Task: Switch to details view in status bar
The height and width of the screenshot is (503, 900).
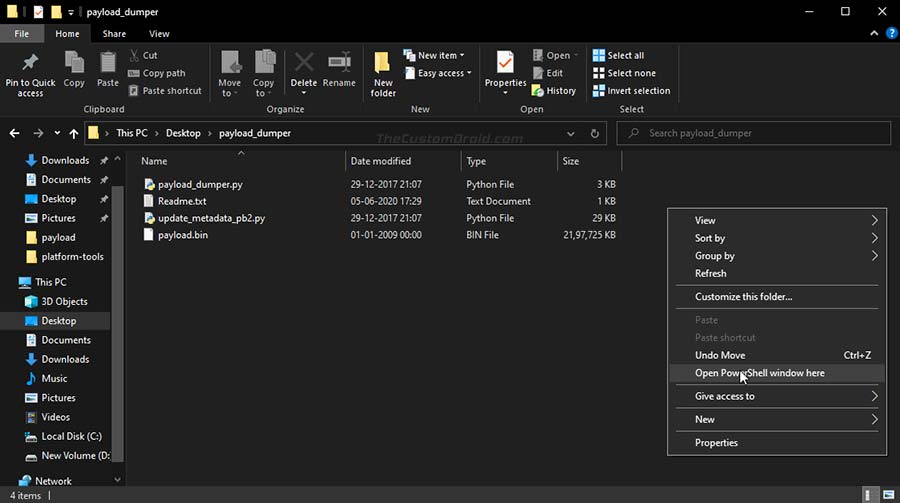Action: point(870,495)
